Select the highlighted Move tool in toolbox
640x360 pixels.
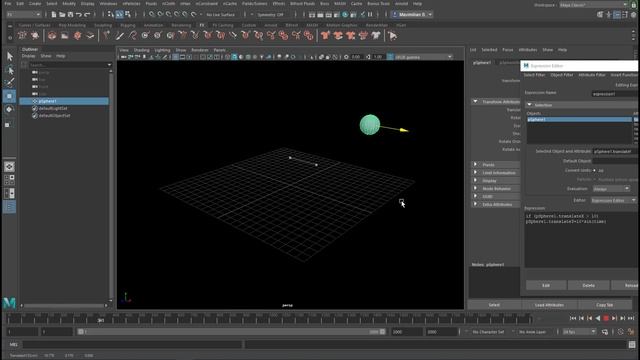click(x=9, y=96)
